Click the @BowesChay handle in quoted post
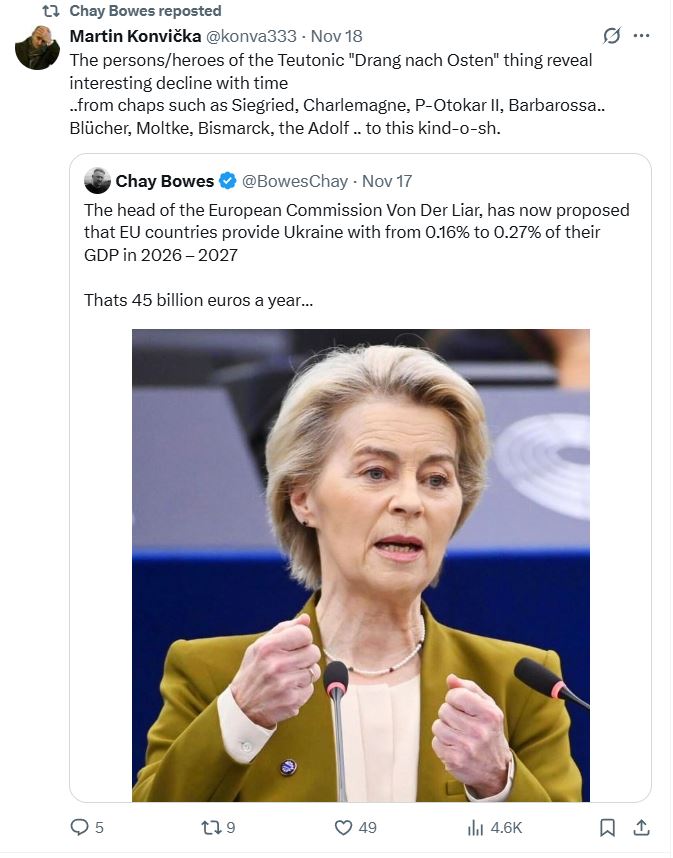The width and height of the screenshot is (673, 858). tap(295, 181)
